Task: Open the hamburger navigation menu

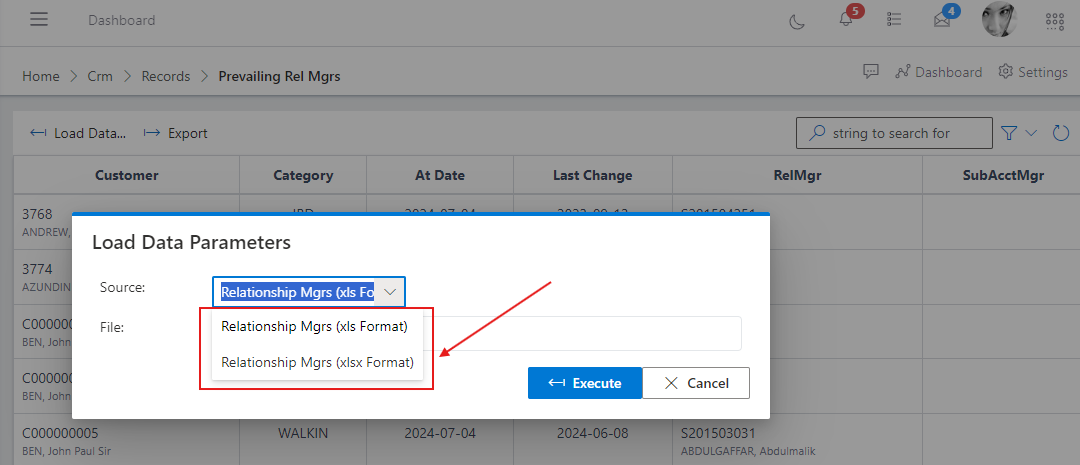Action: pos(39,19)
